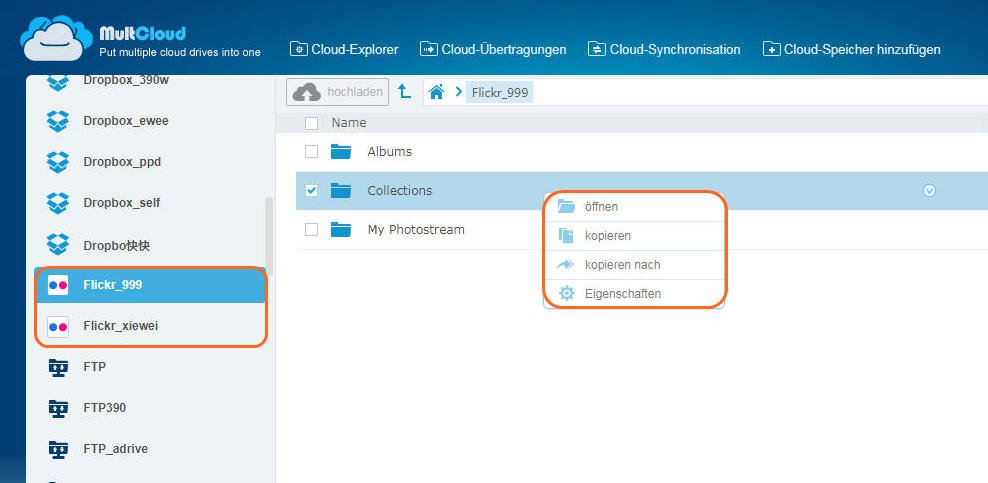The height and width of the screenshot is (483, 988).
Task: Go up one folder level arrow
Action: [x=405, y=92]
